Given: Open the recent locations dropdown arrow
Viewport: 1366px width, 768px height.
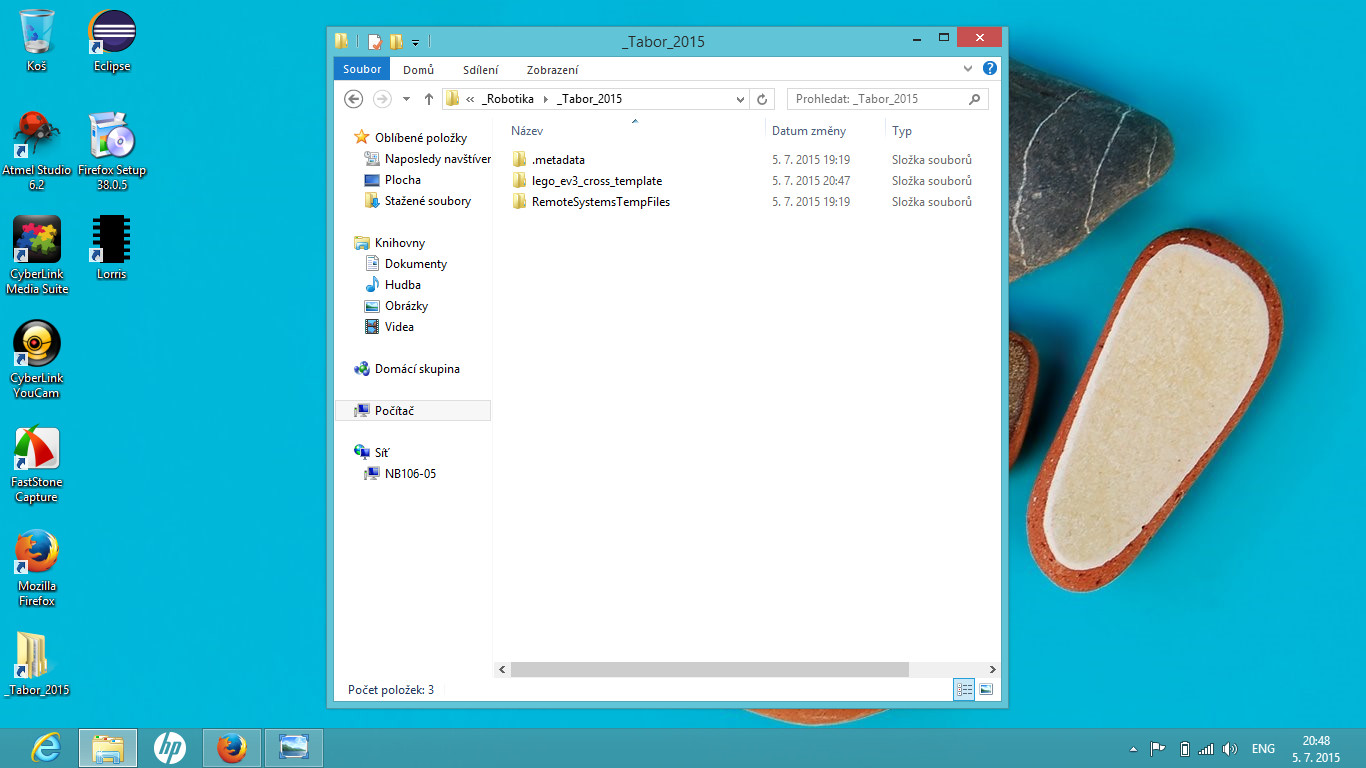Looking at the screenshot, I should click(406, 99).
